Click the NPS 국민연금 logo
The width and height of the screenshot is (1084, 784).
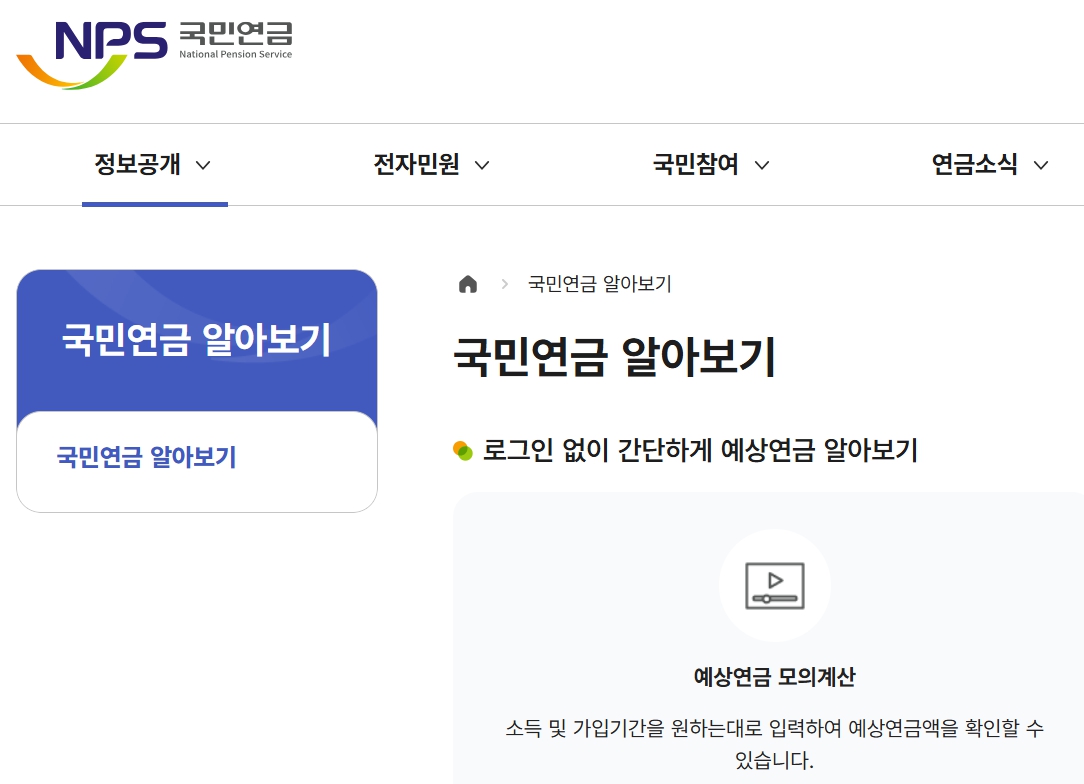click(x=155, y=55)
